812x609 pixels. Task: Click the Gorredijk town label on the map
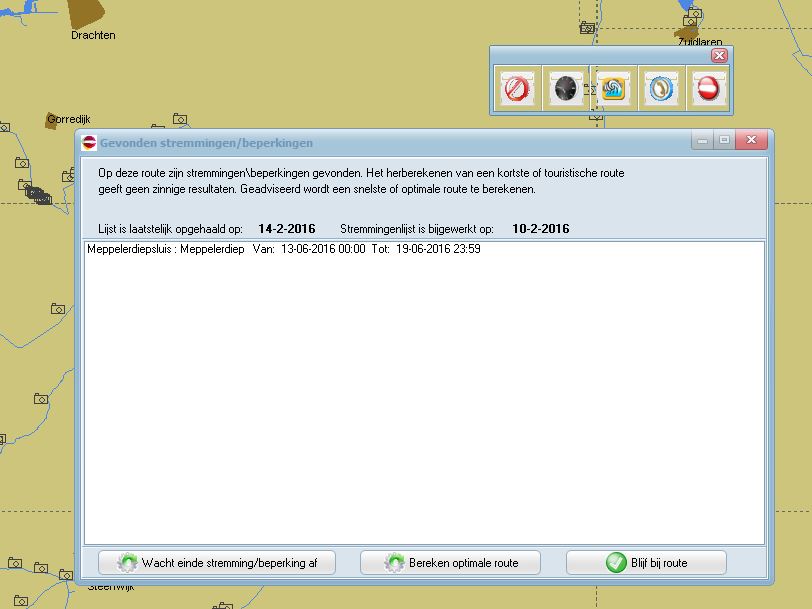(69, 119)
